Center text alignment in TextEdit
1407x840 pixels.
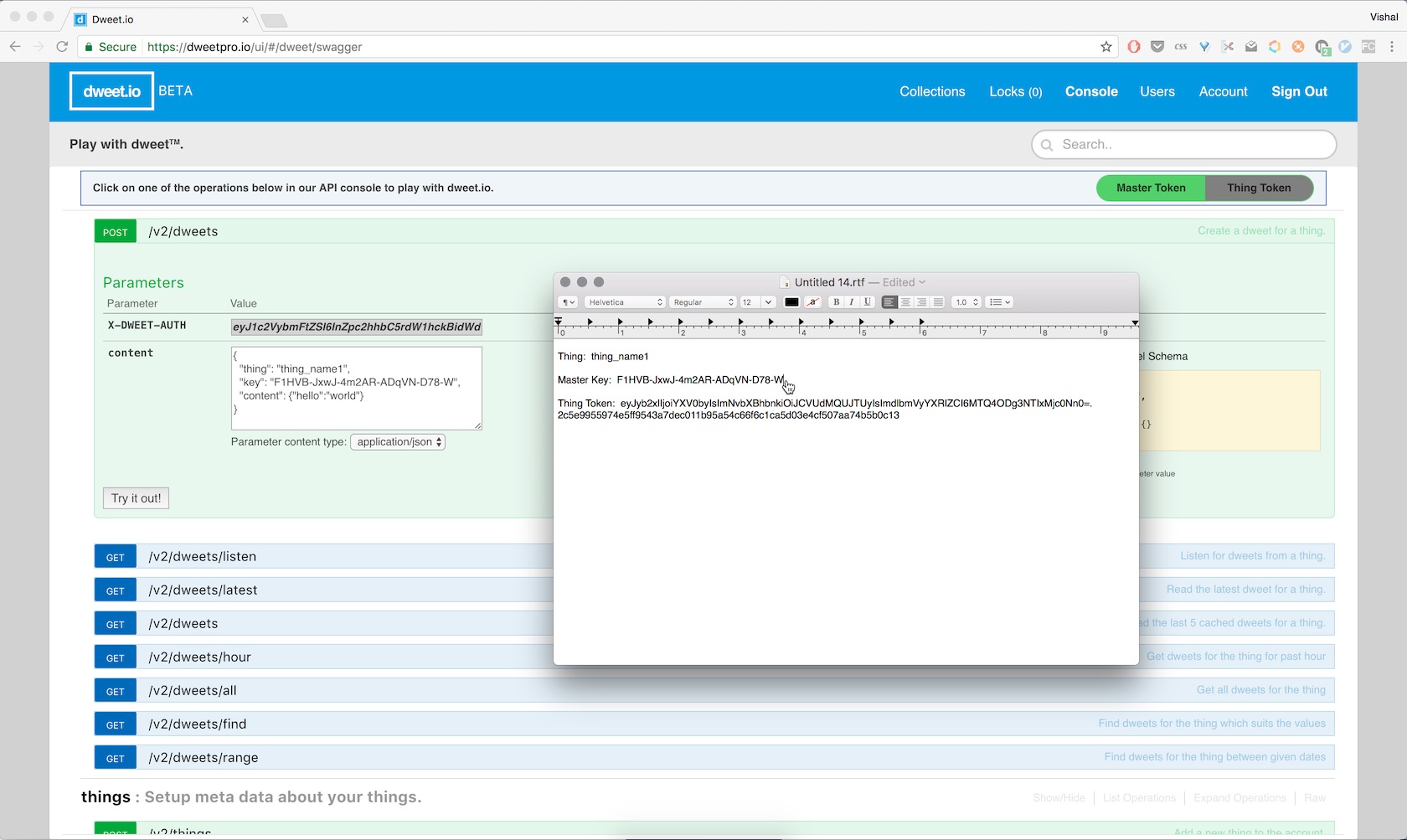pyautogui.click(x=905, y=302)
